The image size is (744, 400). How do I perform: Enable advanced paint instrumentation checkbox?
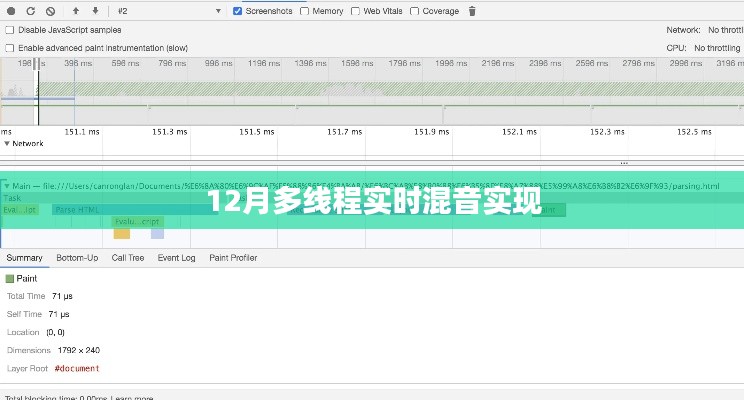pos(10,47)
